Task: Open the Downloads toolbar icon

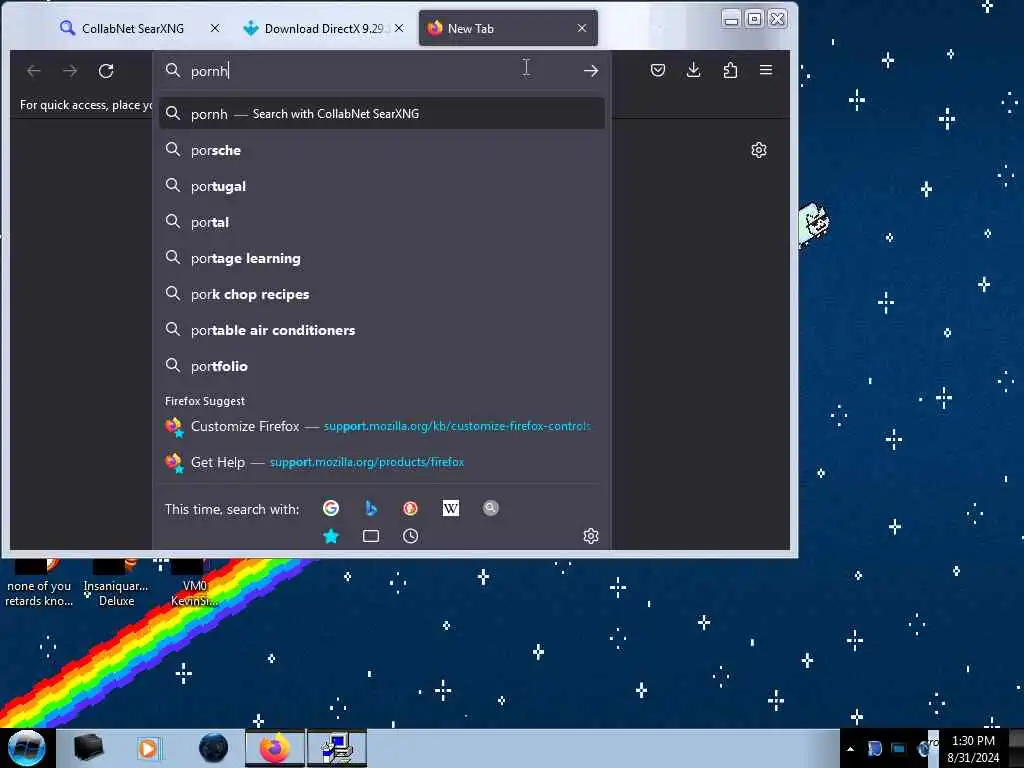Action: [694, 70]
